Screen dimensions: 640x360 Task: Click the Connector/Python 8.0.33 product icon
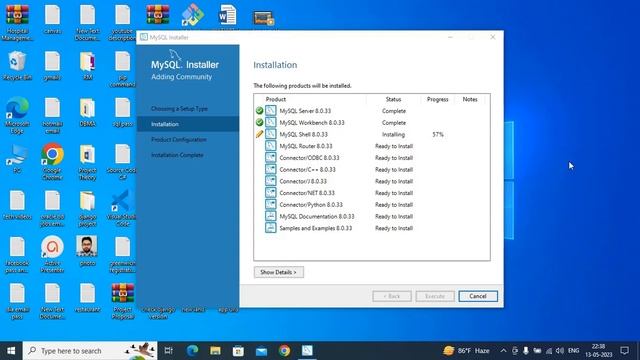click(271, 204)
